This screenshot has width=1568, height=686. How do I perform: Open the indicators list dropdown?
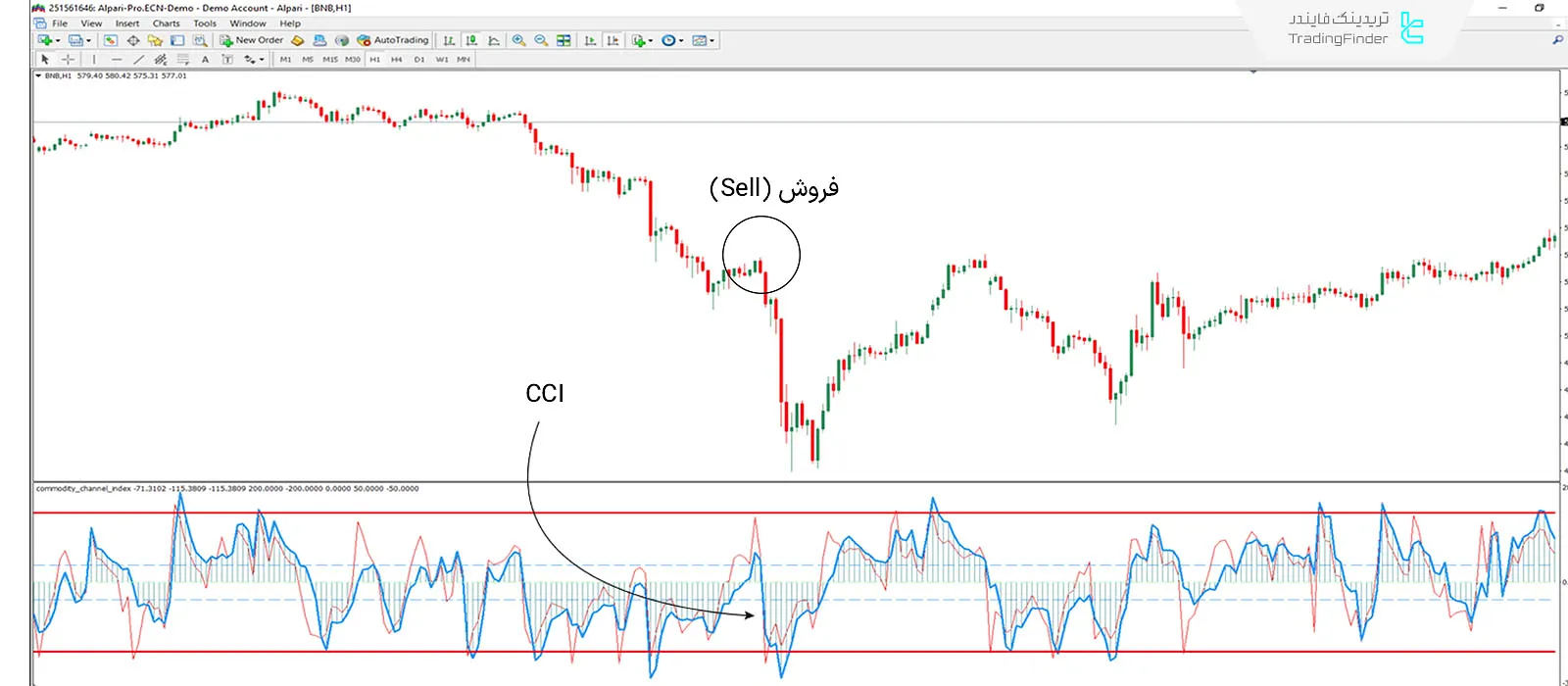pos(649,41)
